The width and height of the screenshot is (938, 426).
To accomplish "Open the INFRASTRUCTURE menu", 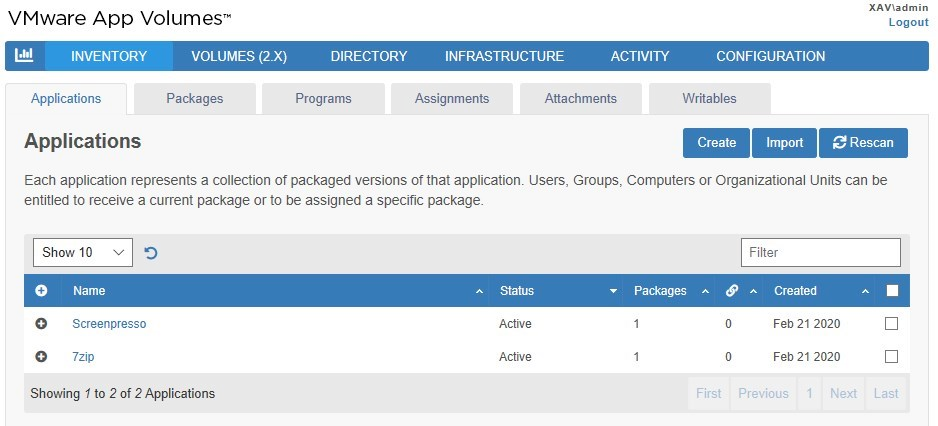I will click(504, 56).
